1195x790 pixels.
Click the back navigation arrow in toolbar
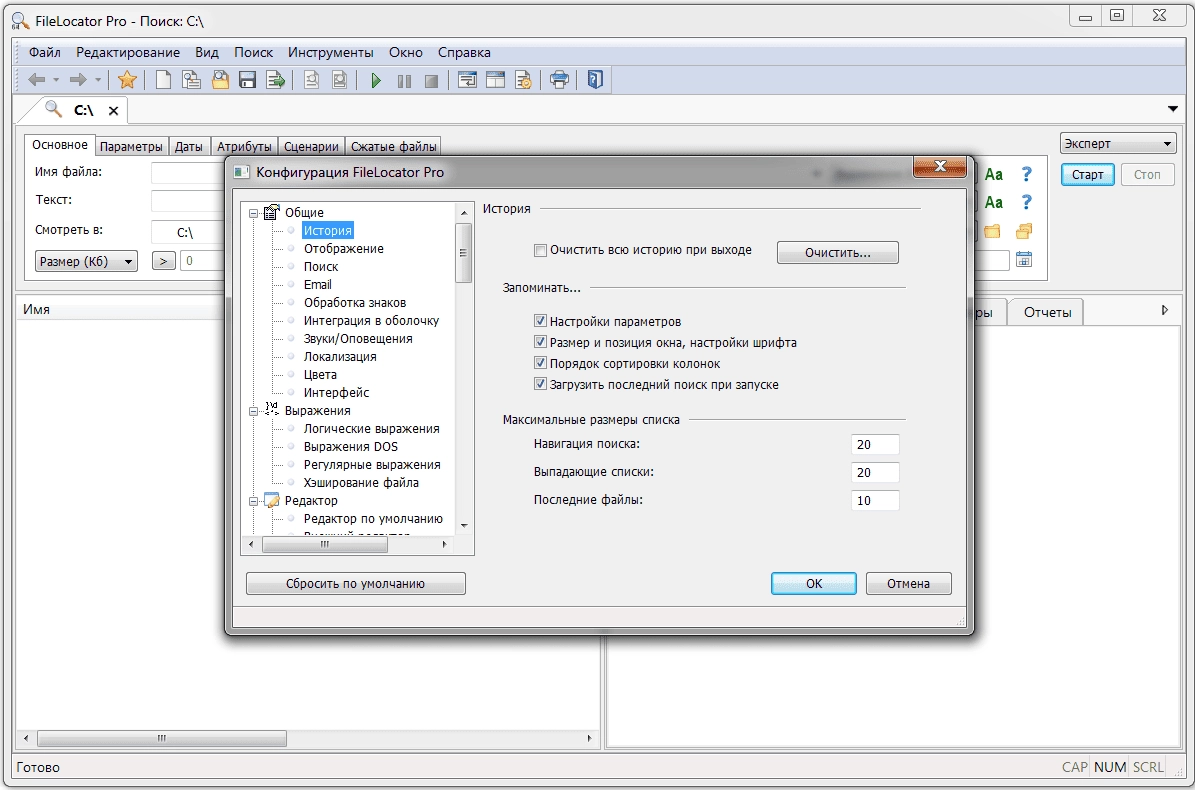tap(36, 79)
